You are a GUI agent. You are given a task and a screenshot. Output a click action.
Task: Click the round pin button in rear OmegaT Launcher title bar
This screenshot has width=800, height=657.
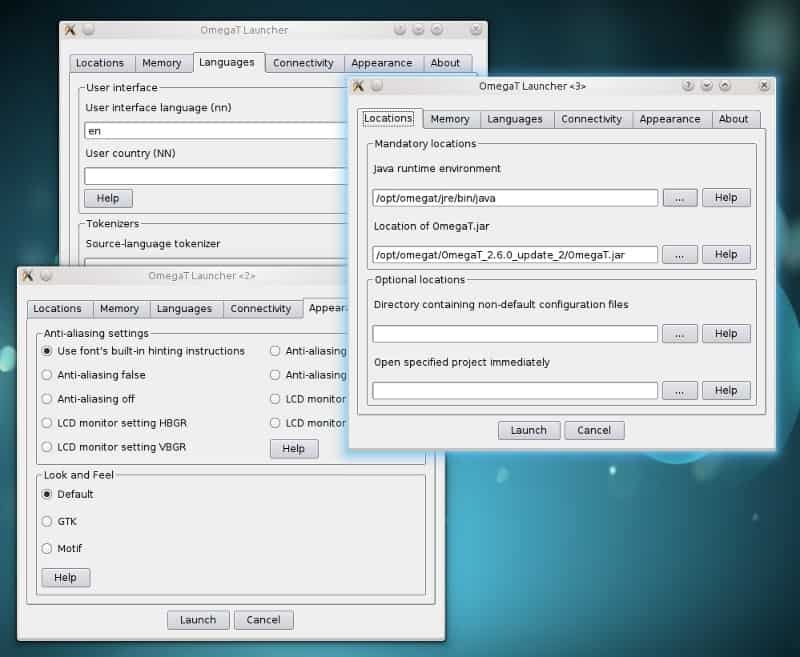point(89,30)
